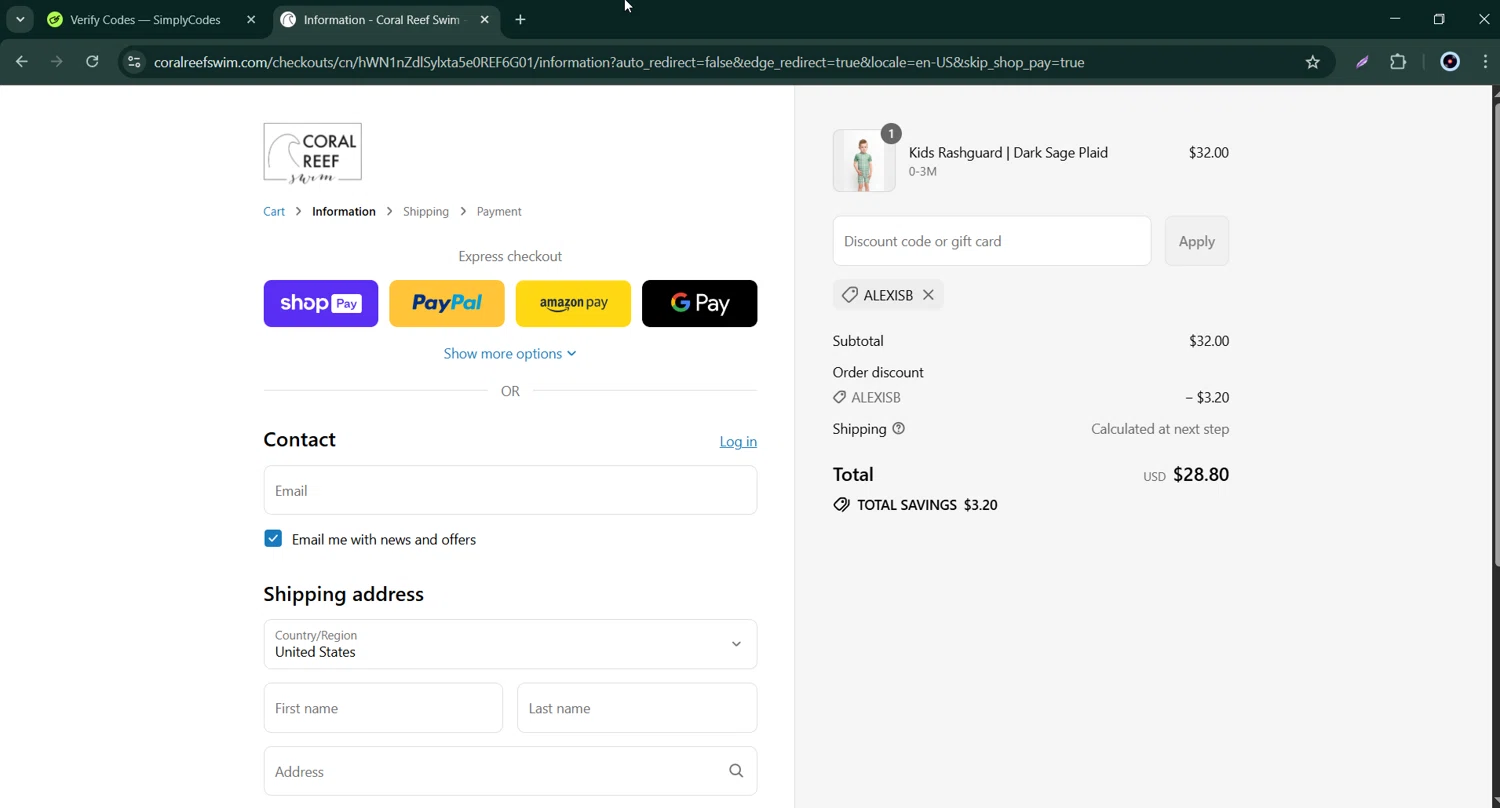1500x808 pixels.
Task: Click the address search magnifier icon
Action: [736, 771]
